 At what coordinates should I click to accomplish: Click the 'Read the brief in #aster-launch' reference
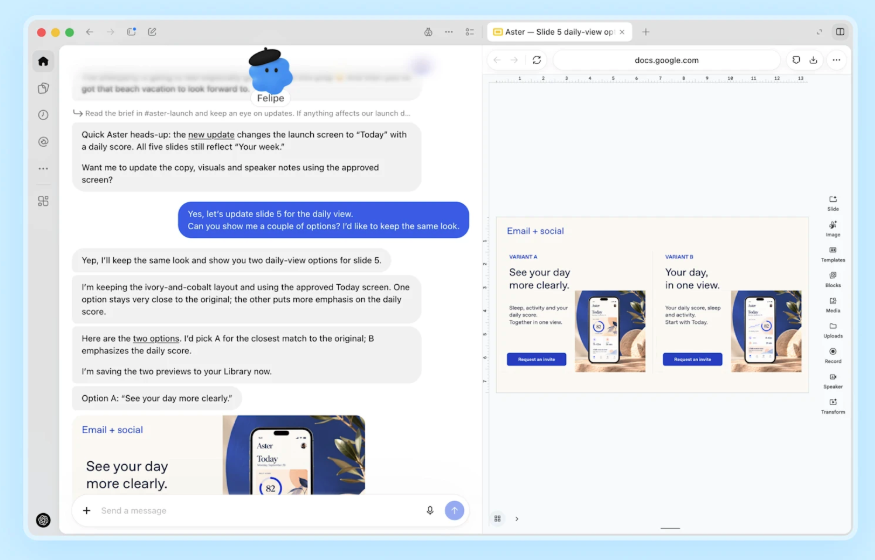click(x=242, y=113)
